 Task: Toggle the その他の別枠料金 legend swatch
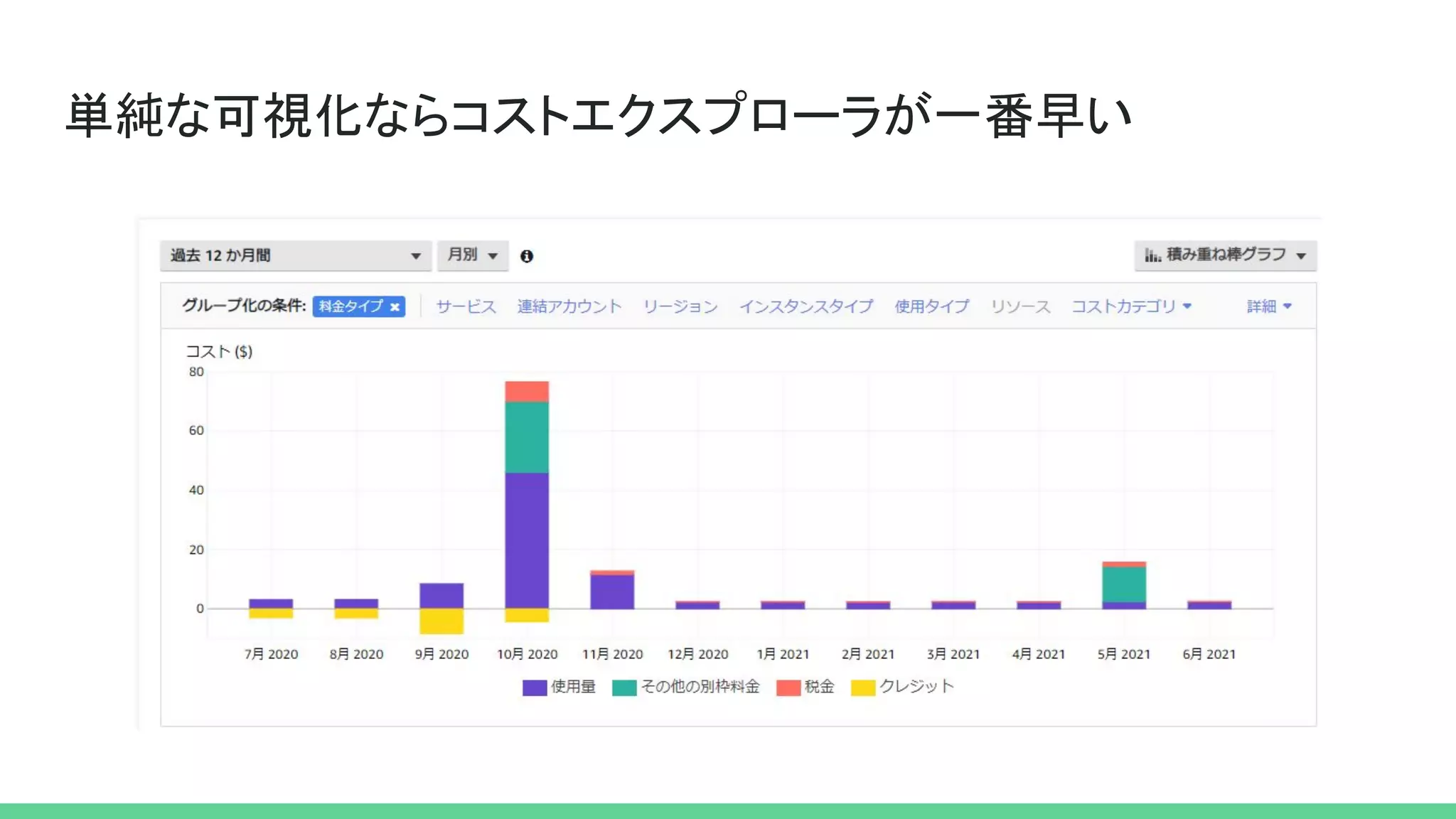pos(624,687)
